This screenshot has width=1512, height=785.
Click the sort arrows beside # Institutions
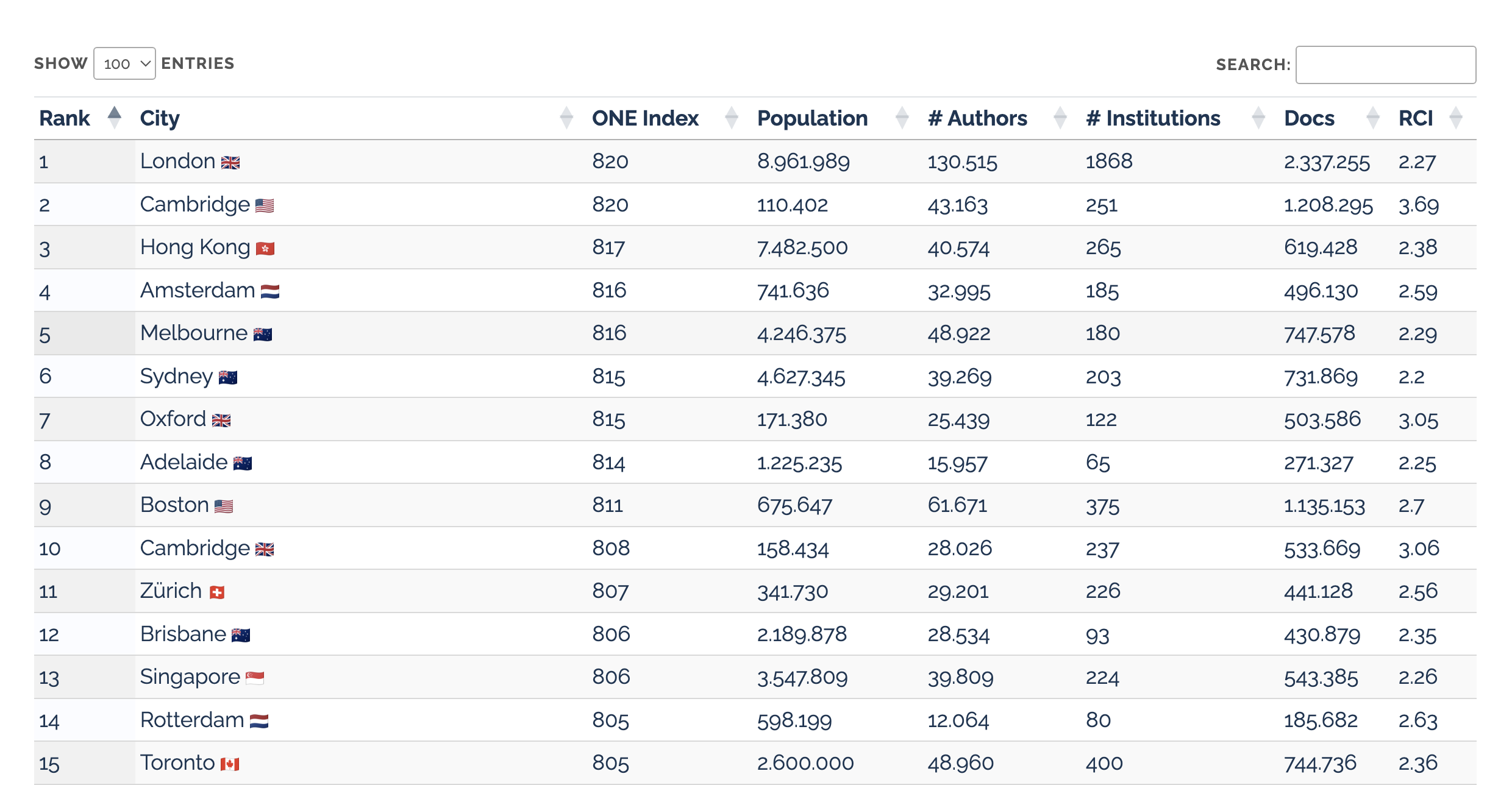1258,118
